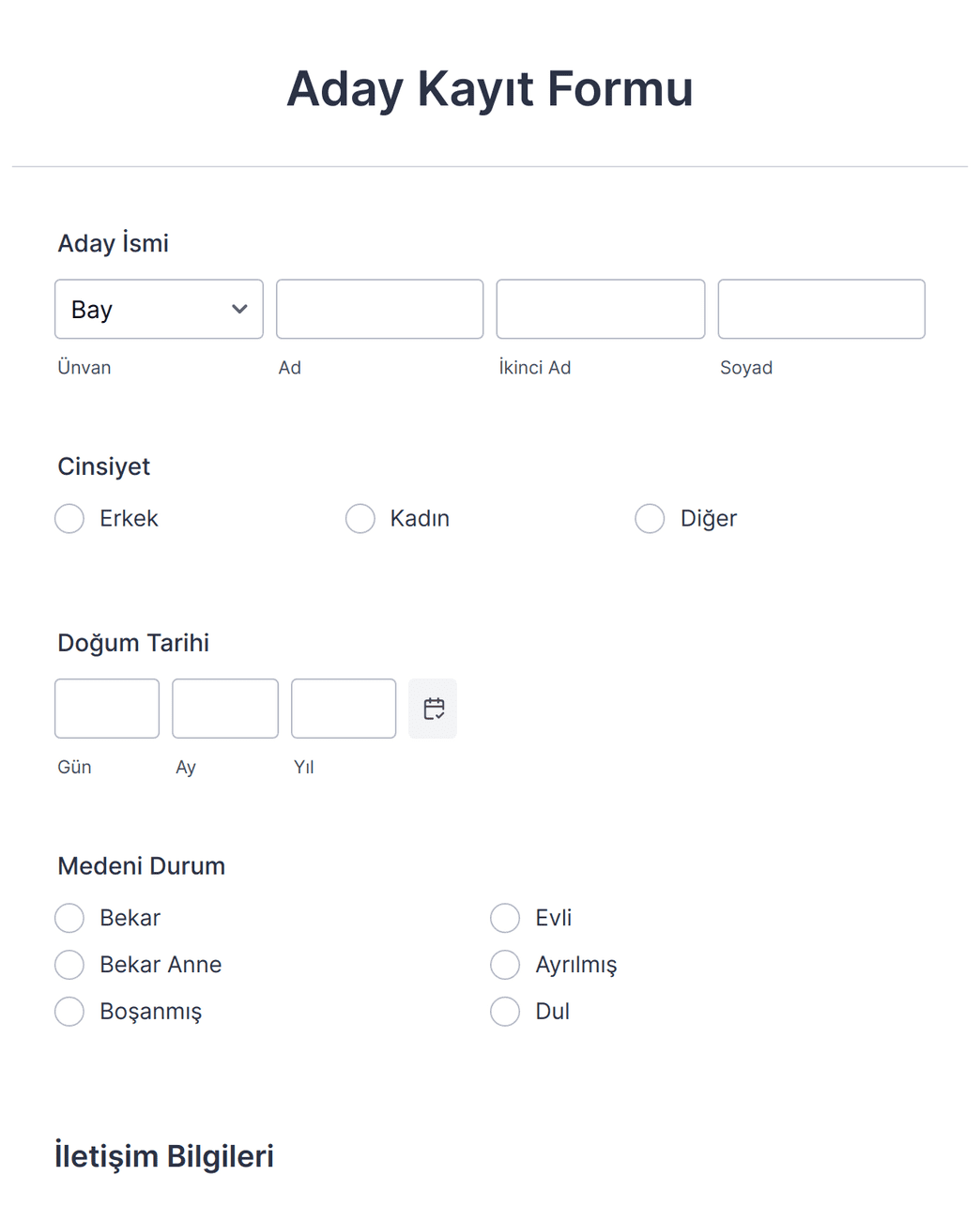Screen dimensions: 980x1206
Task: Select the Erkek gender option
Action: pos(69,518)
